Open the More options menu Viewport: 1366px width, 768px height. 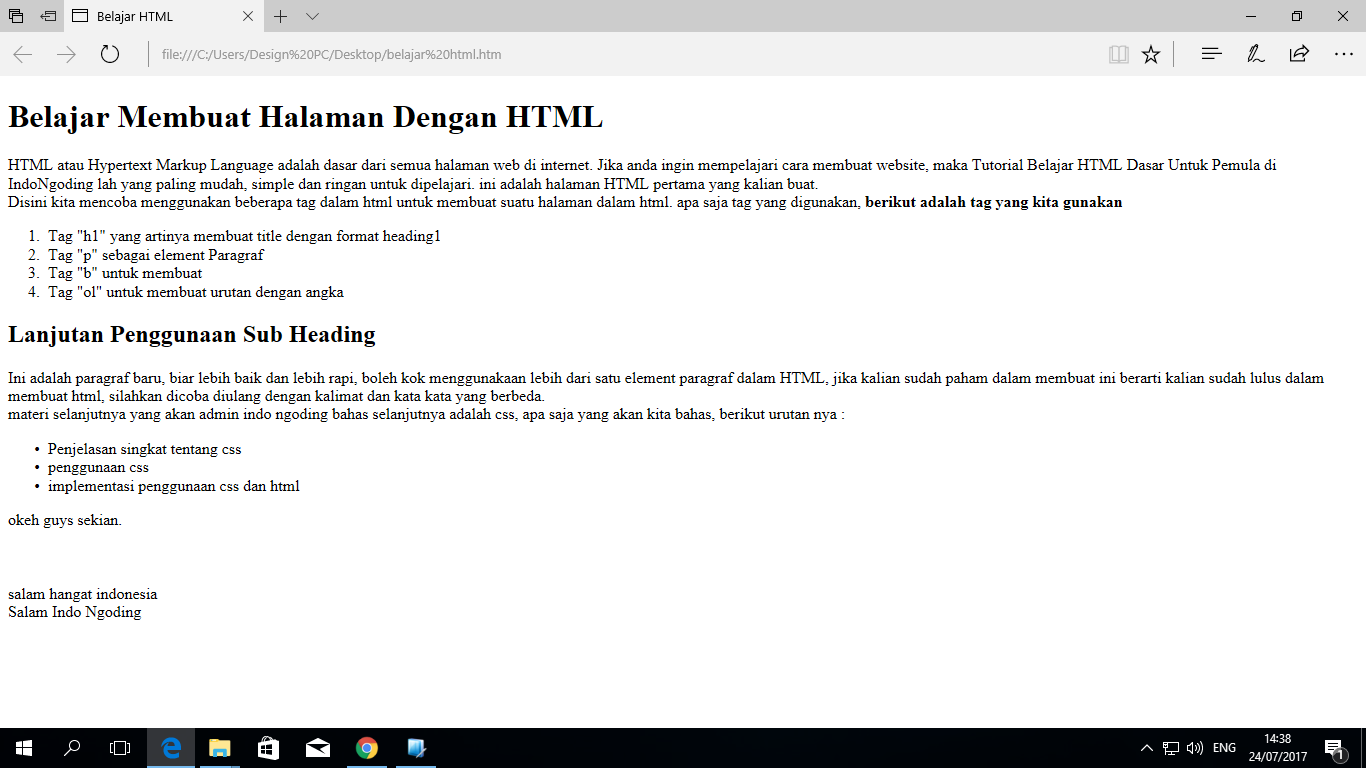point(1342,54)
